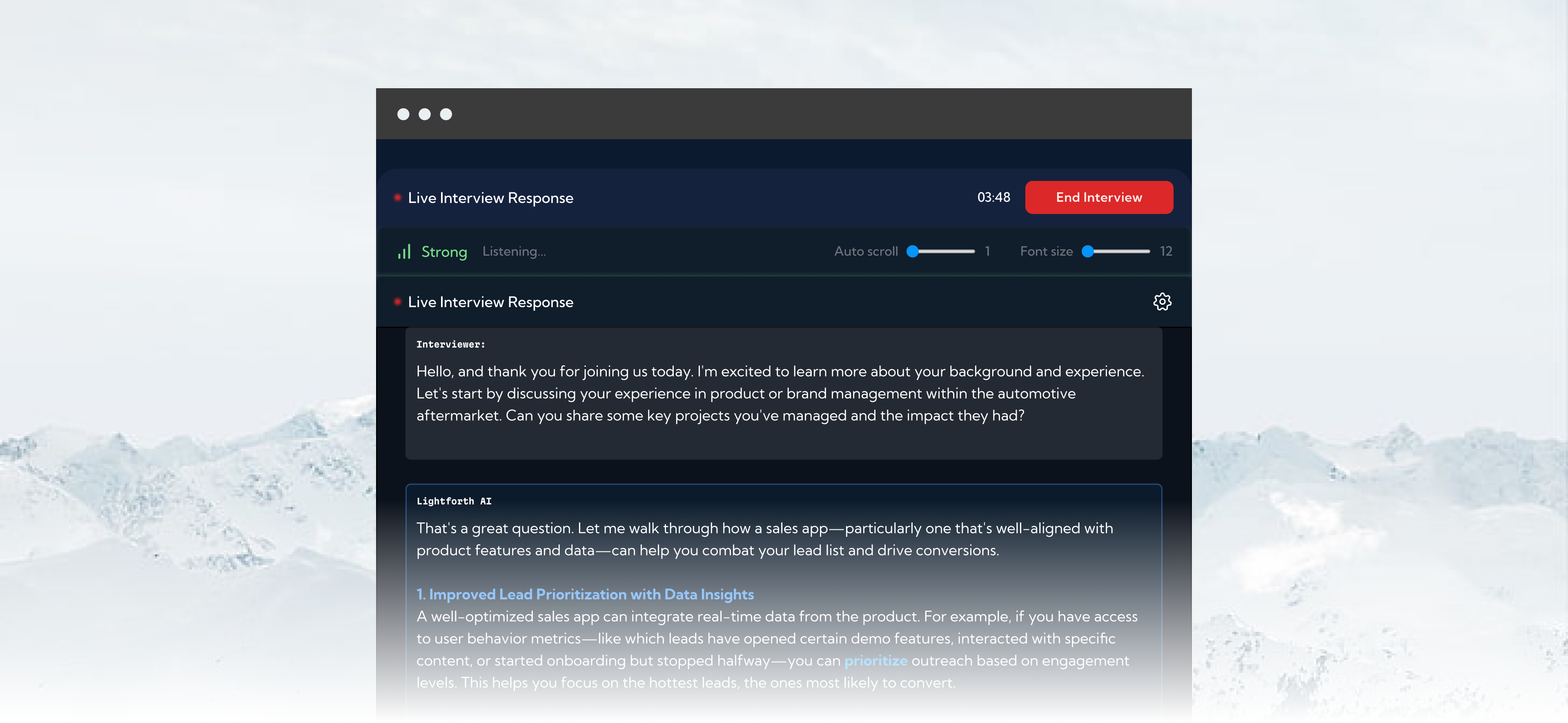This screenshot has width=1568, height=723.
Task: Click the Strong signal bars icon
Action: pyautogui.click(x=404, y=252)
